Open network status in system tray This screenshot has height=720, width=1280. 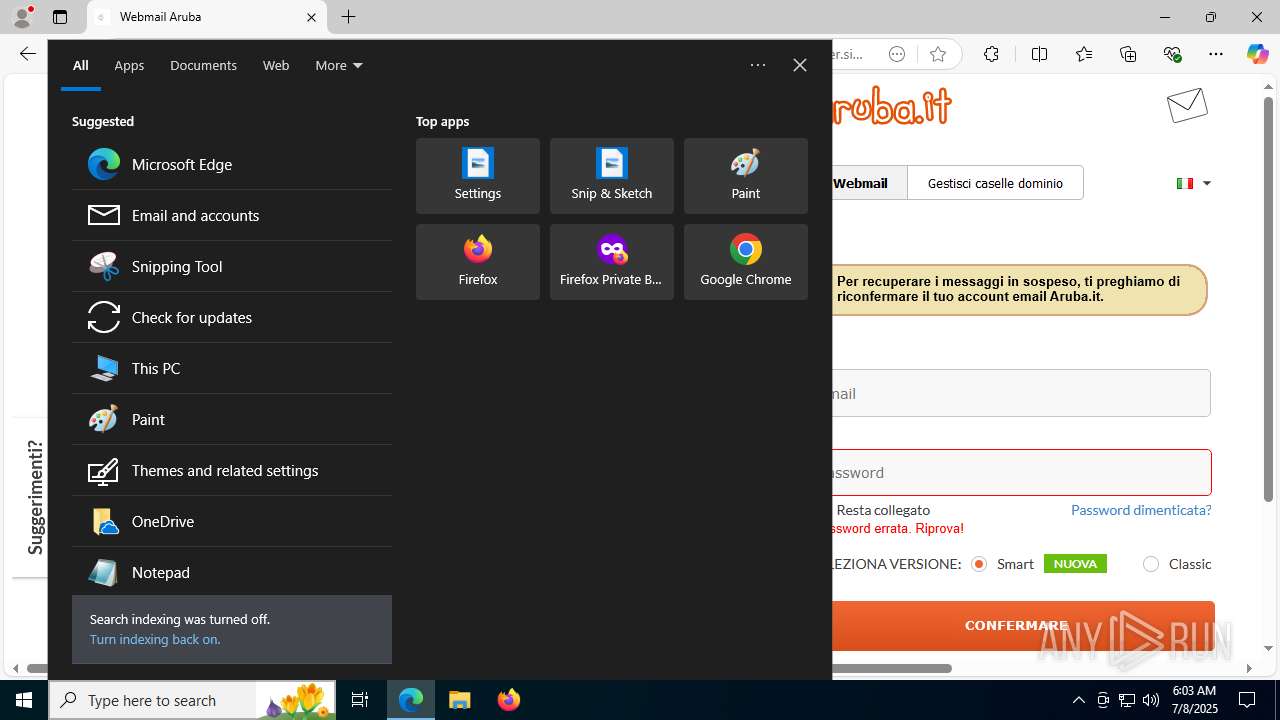1127,700
